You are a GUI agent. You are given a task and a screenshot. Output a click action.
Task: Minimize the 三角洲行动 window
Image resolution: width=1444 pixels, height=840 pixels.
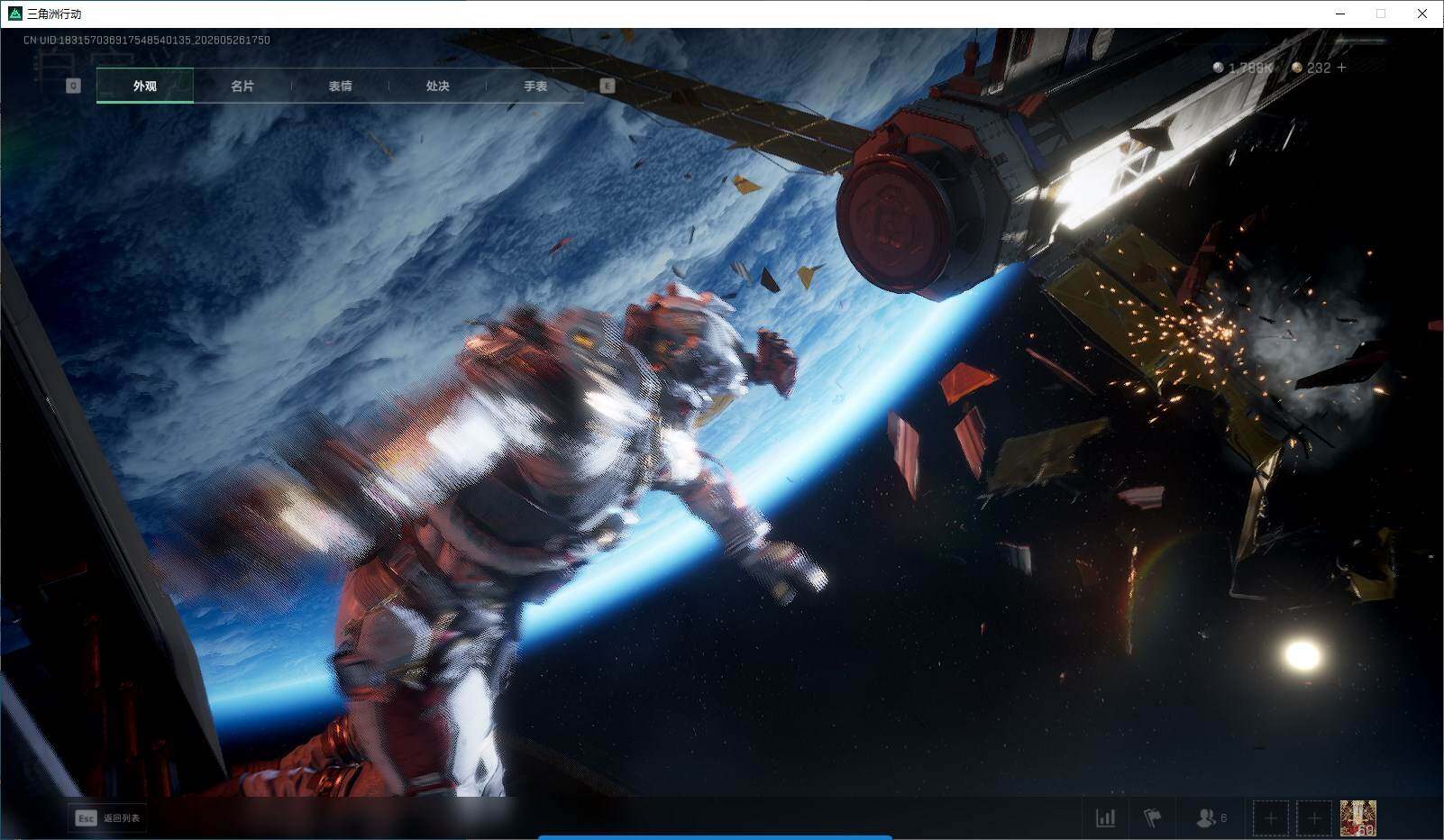coord(1339,14)
